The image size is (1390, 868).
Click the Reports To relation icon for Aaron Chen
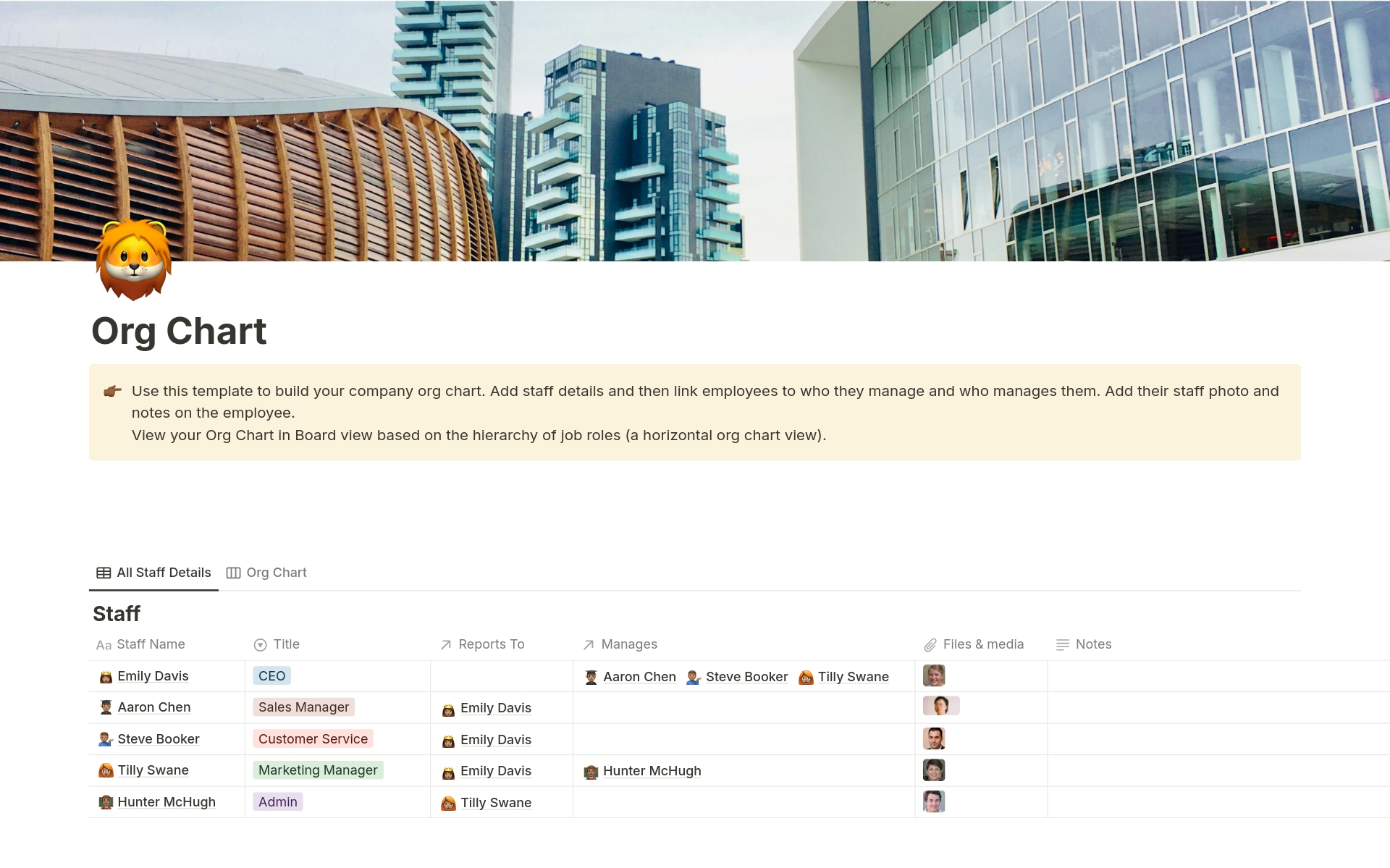[x=448, y=707]
